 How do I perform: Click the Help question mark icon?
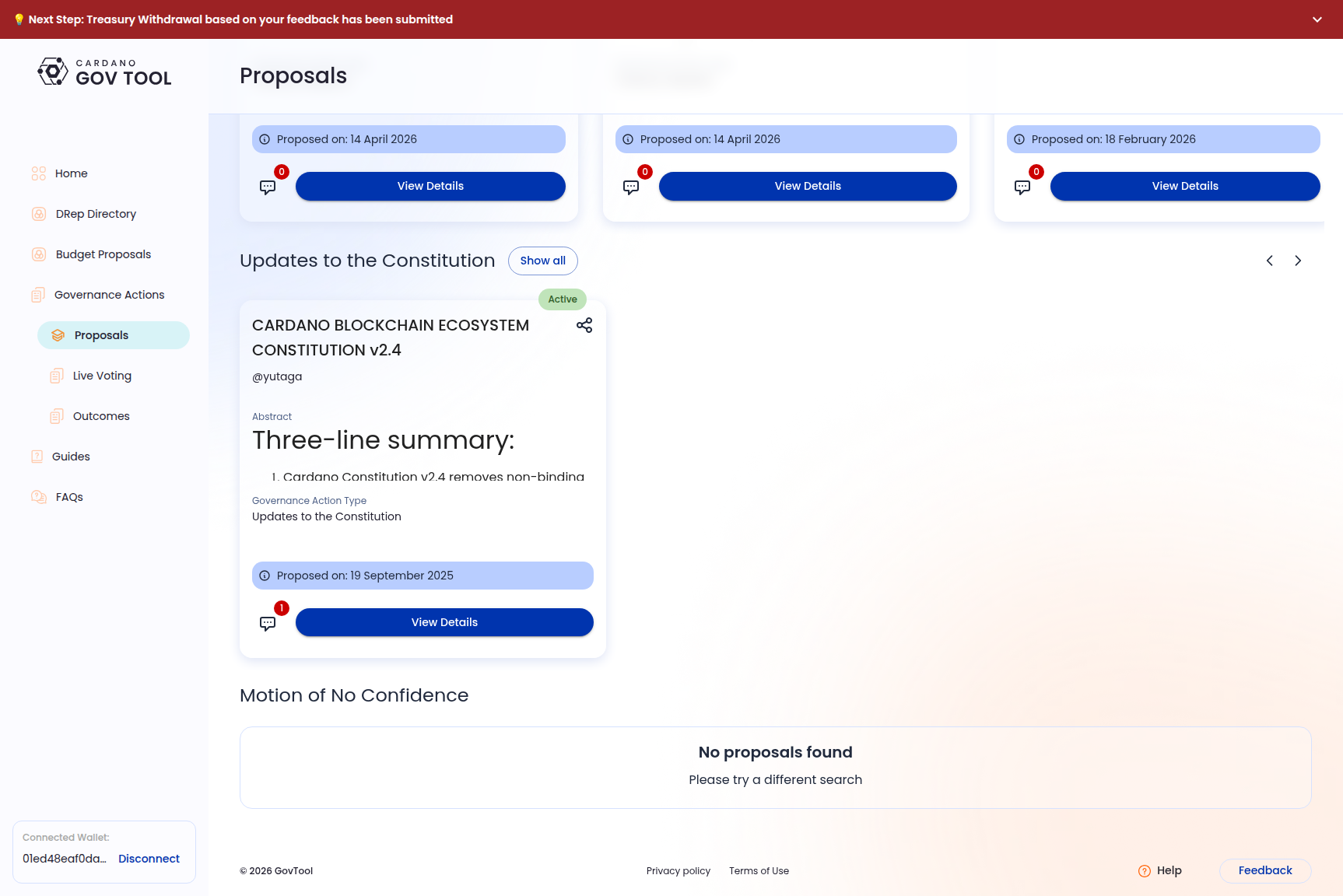click(1145, 871)
